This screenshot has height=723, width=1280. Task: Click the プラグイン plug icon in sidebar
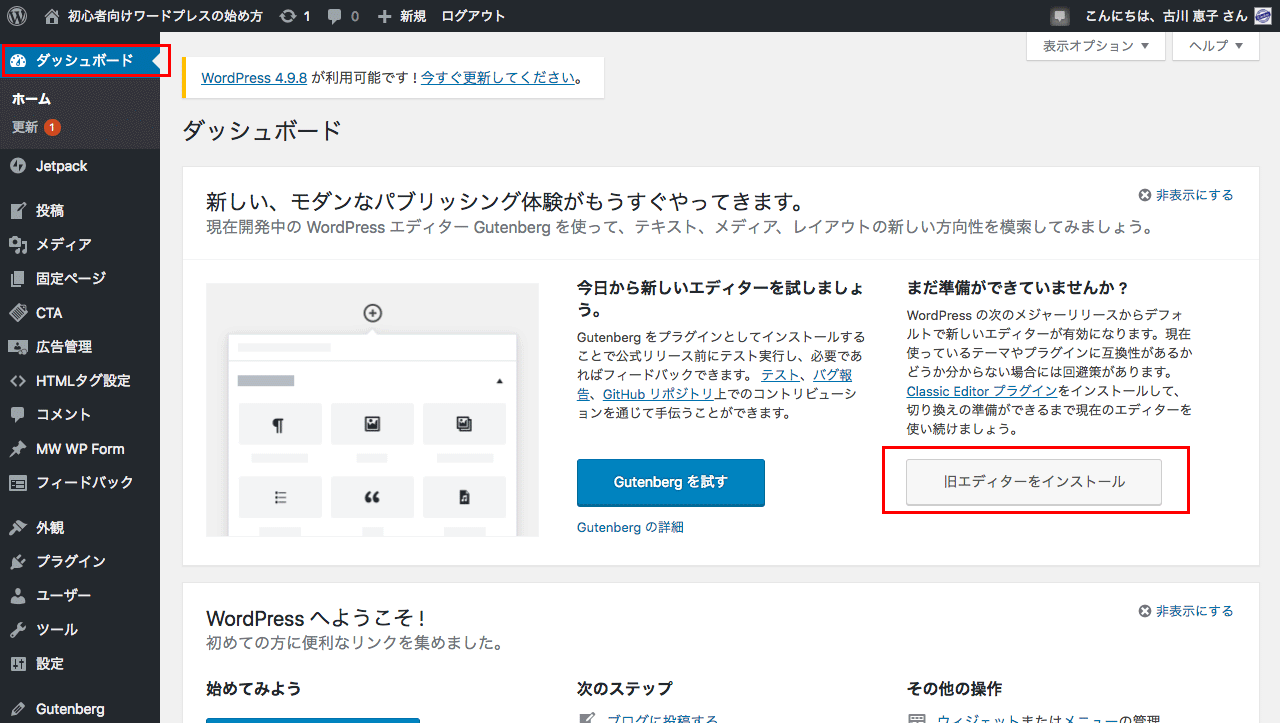tap(18, 561)
